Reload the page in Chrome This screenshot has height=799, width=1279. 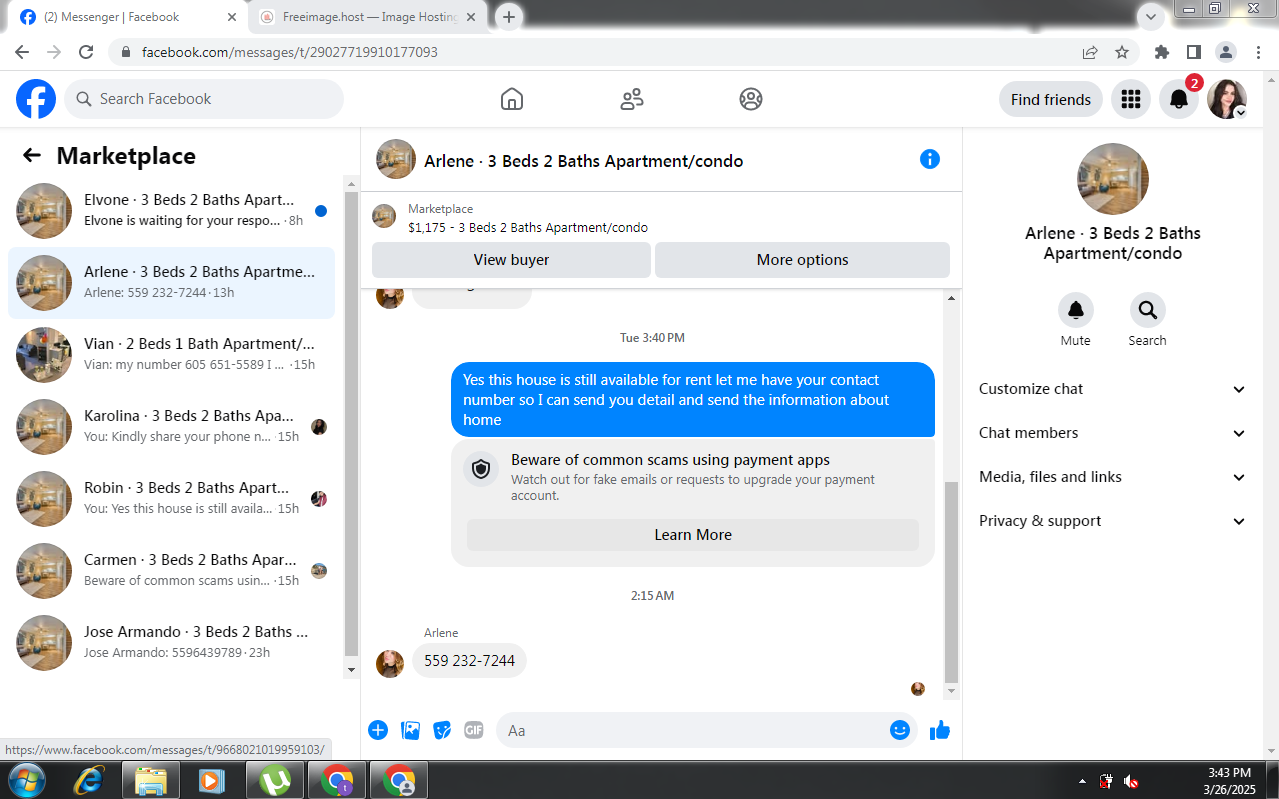(86, 52)
